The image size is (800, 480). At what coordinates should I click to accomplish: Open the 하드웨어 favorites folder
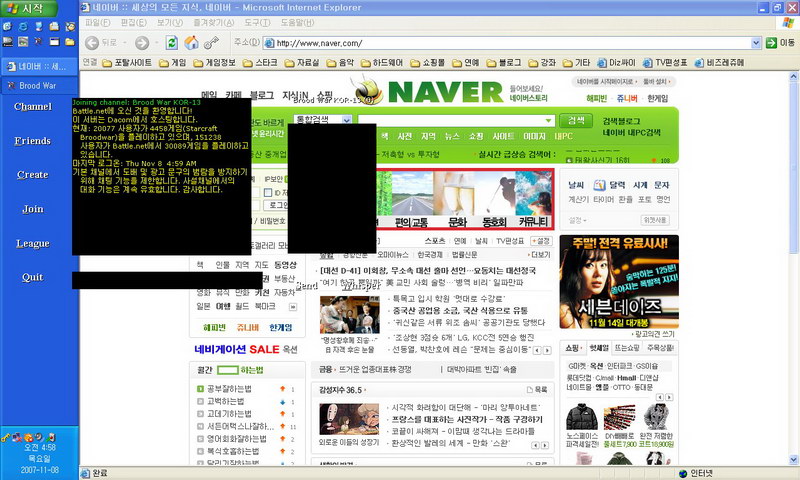(x=382, y=63)
